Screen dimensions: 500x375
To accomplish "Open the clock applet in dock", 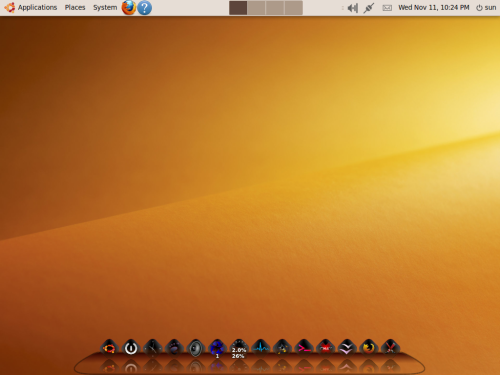I will [153, 348].
